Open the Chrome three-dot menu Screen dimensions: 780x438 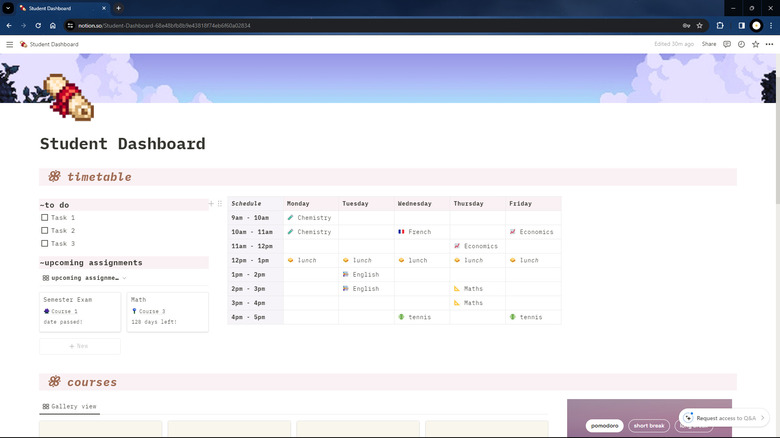pyautogui.click(x=771, y=25)
